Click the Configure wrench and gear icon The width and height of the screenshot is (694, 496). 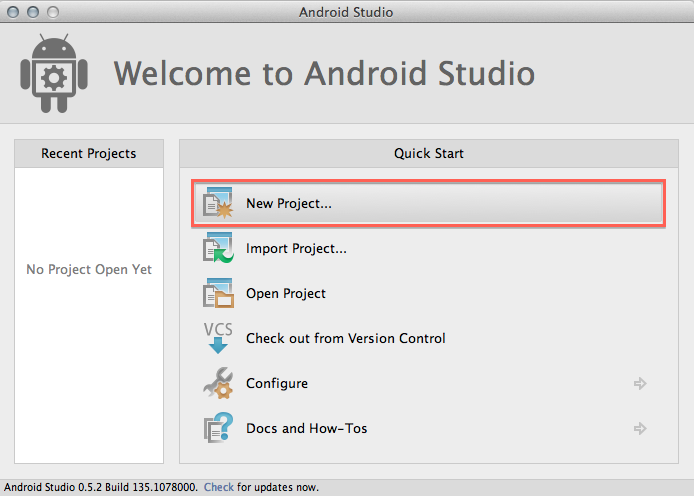point(218,383)
